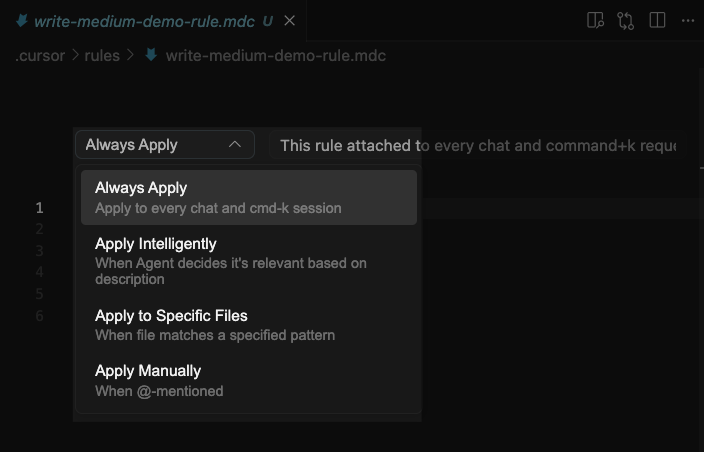Click the rules breadcrumb folder

[102, 56]
